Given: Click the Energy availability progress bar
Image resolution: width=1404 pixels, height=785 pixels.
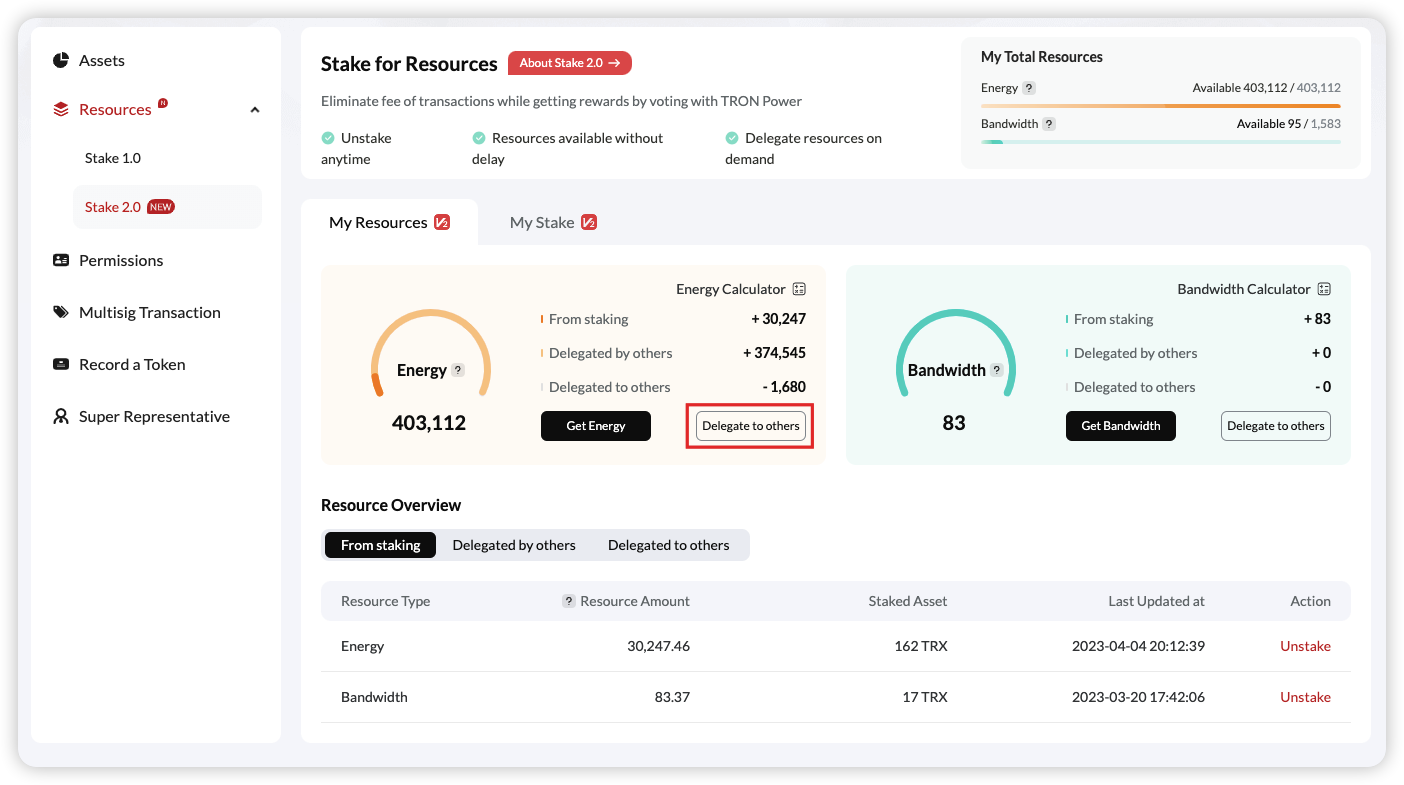Looking at the screenshot, I should point(1160,105).
